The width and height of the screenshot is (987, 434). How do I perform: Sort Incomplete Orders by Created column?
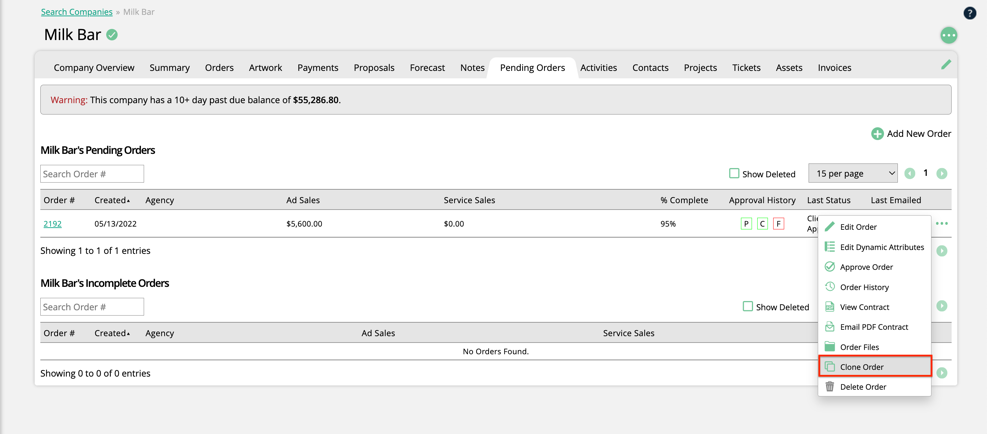click(x=112, y=333)
